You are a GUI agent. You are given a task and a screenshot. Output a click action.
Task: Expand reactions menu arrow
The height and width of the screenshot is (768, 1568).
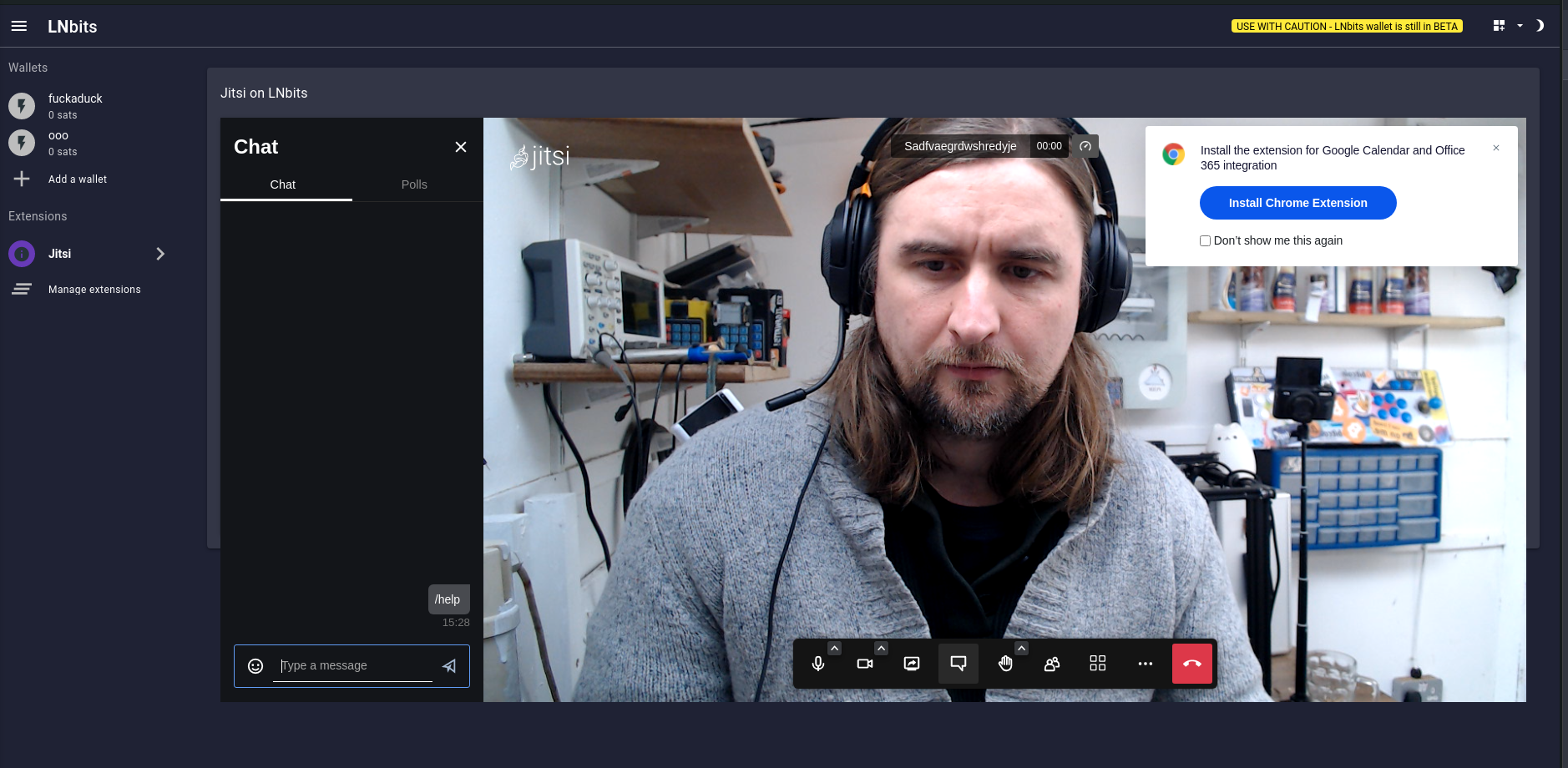1021,649
